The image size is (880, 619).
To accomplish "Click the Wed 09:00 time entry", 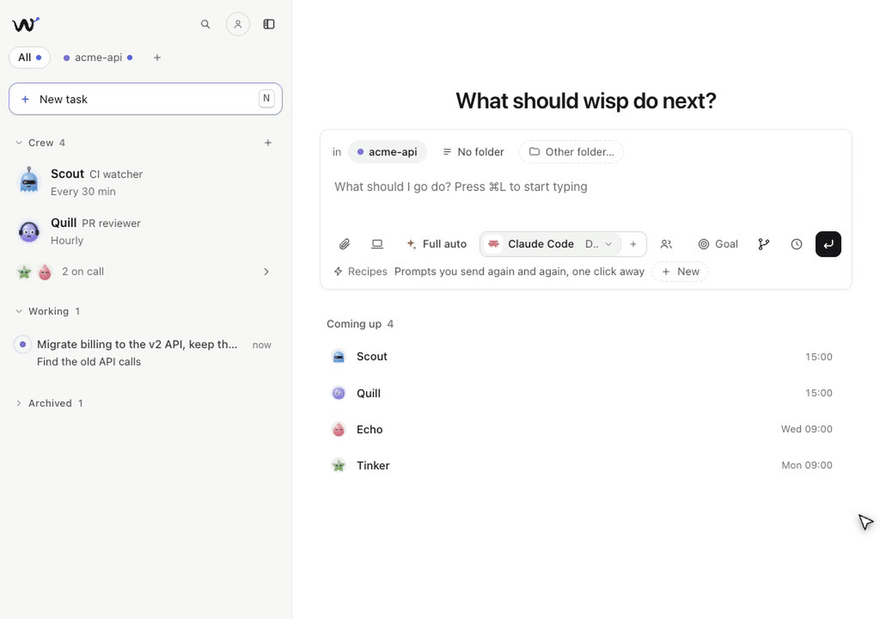I will click(x=806, y=429).
